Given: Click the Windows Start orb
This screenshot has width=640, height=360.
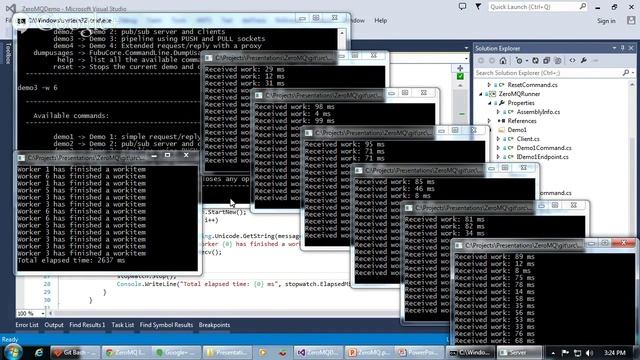Looking at the screenshot, I should pos(13,352).
